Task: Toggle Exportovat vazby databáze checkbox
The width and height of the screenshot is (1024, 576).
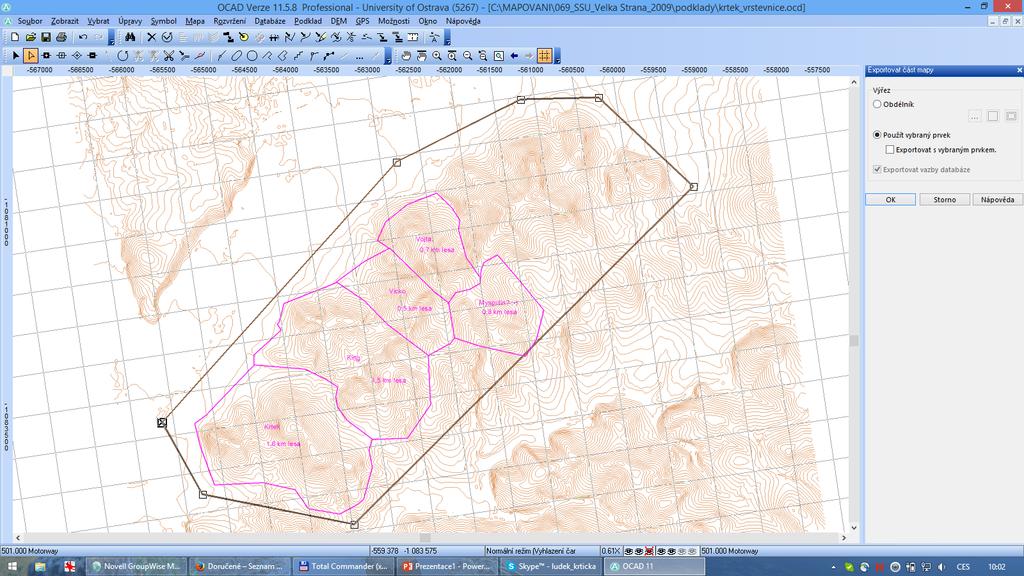Action: pos(877,169)
